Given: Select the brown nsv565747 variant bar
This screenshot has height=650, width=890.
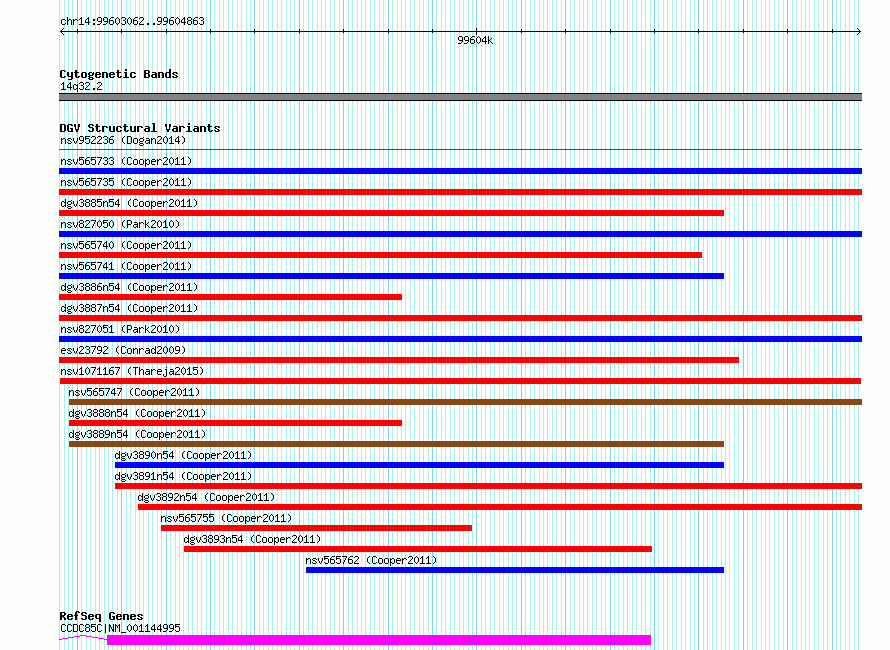Looking at the screenshot, I should point(465,402).
